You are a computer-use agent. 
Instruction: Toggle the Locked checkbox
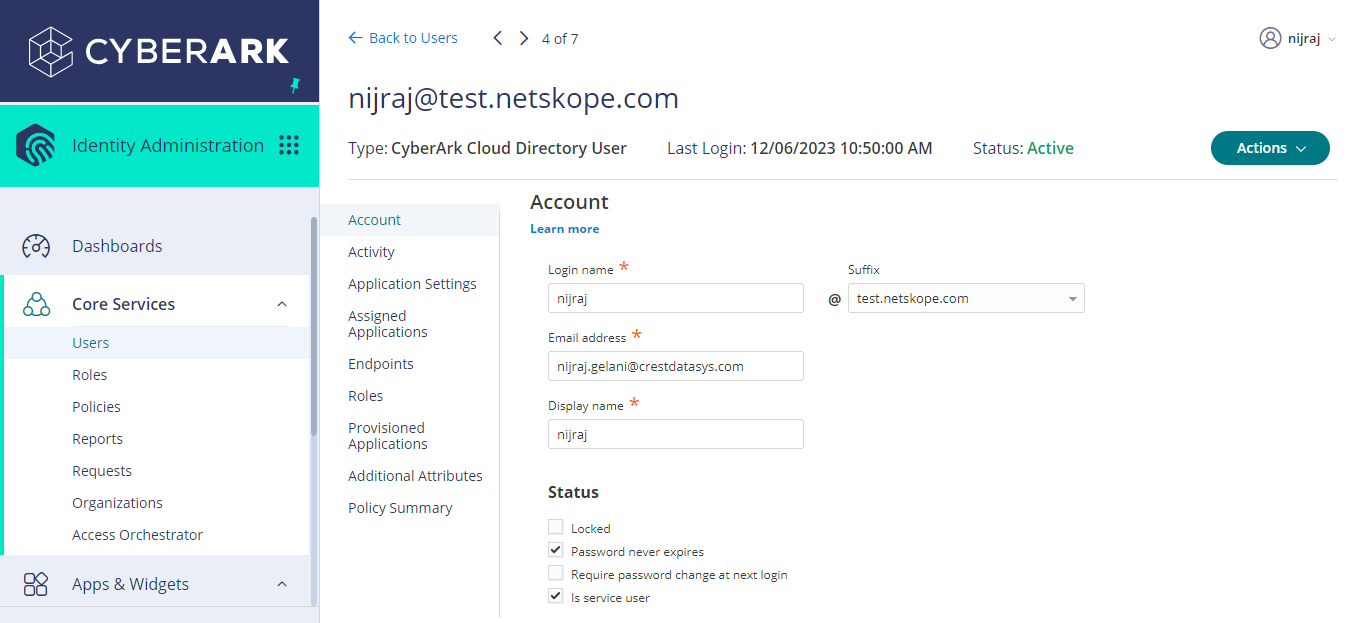tap(556, 527)
